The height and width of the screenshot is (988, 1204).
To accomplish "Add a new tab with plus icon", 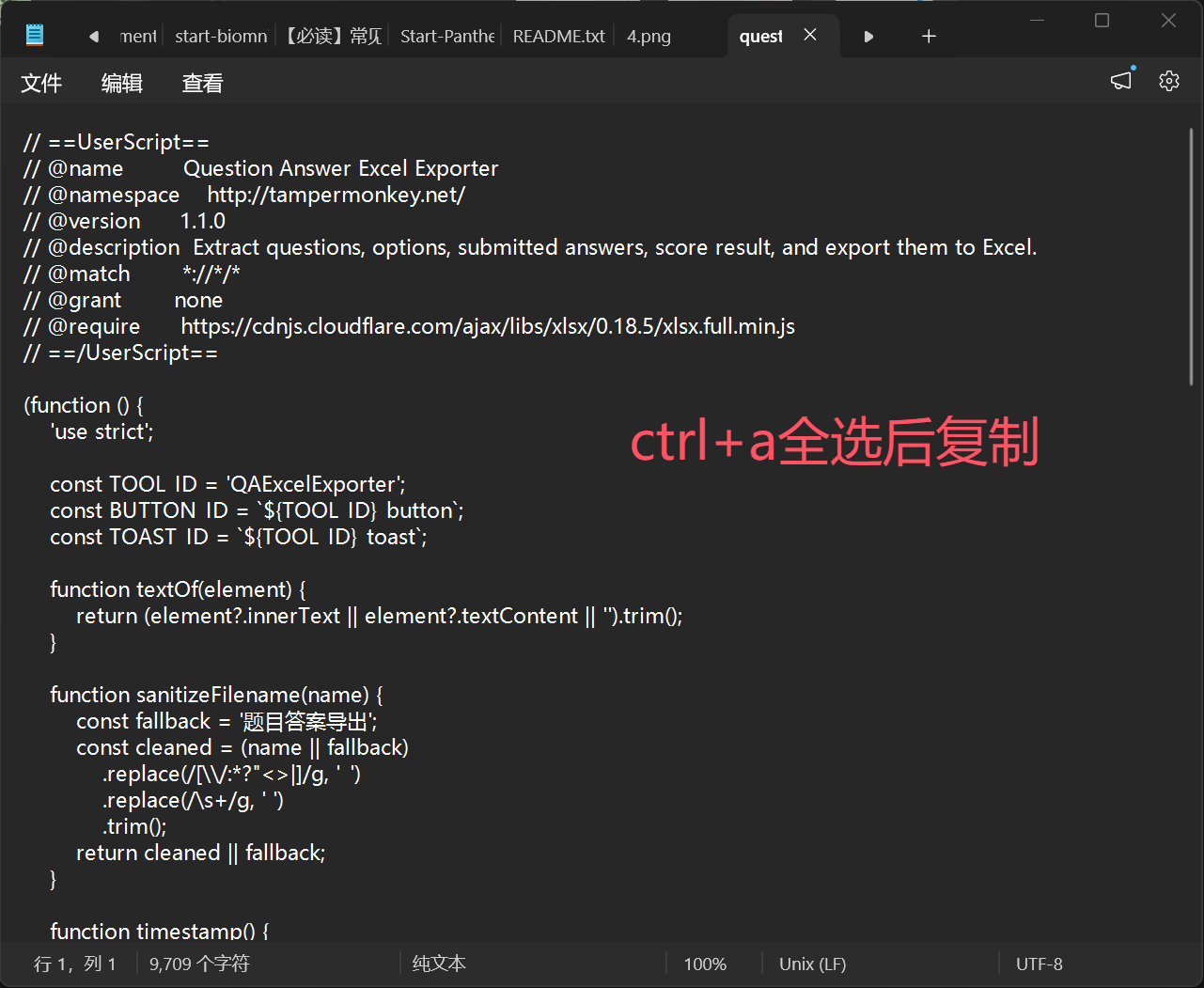I will (x=929, y=36).
